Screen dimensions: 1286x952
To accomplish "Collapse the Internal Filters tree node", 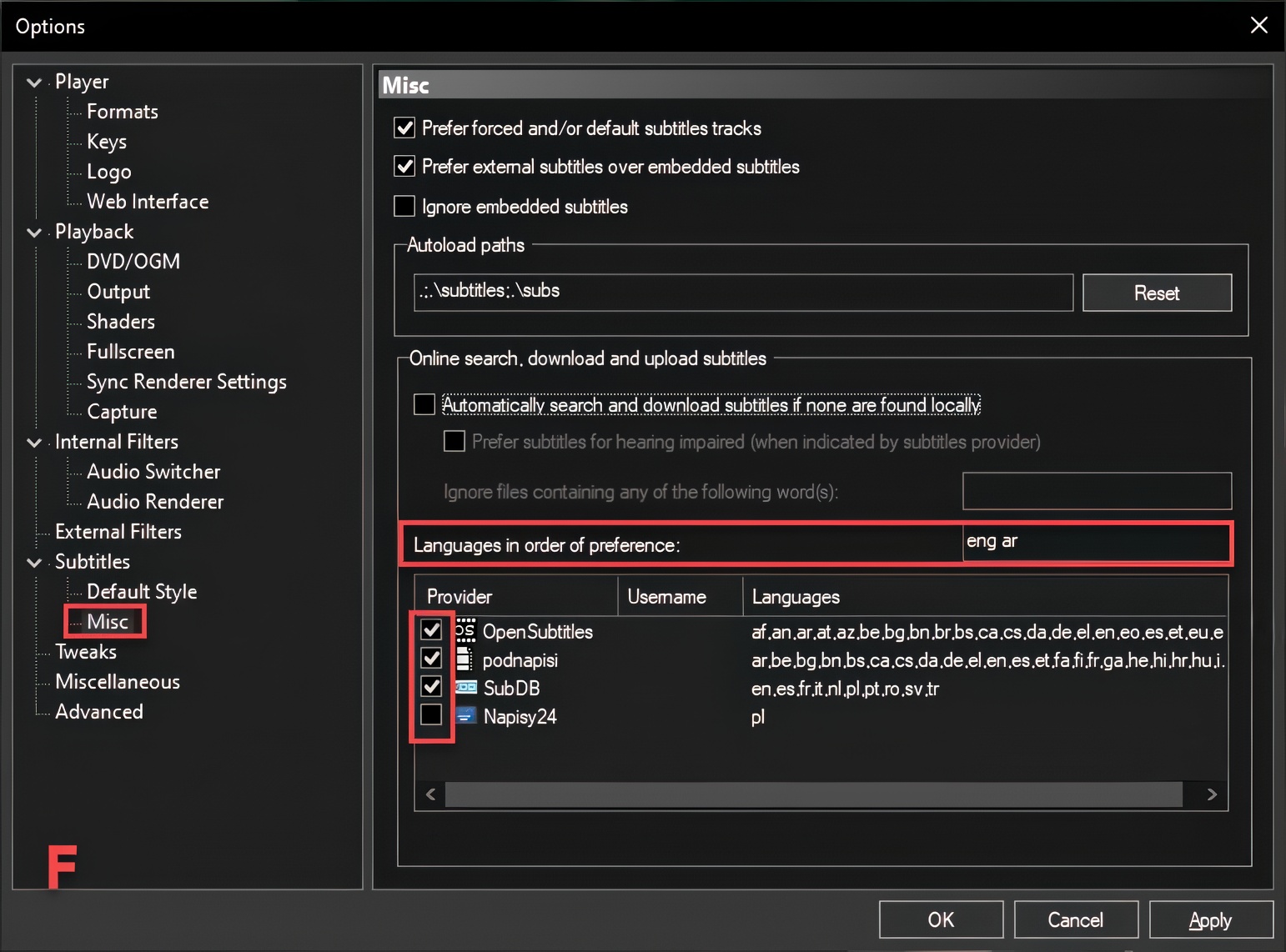I will (34, 443).
